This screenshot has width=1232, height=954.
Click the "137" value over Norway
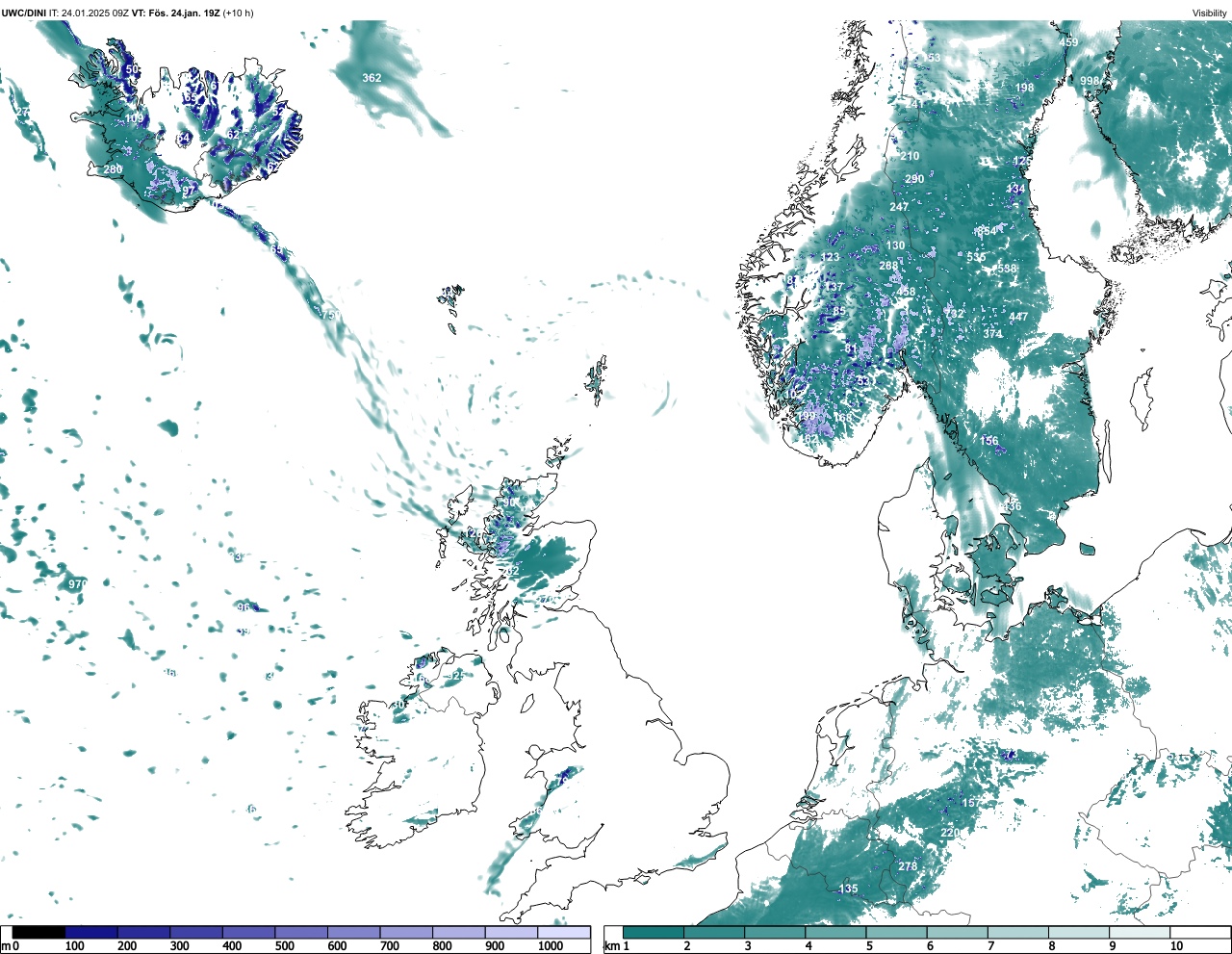click(834, 288)
